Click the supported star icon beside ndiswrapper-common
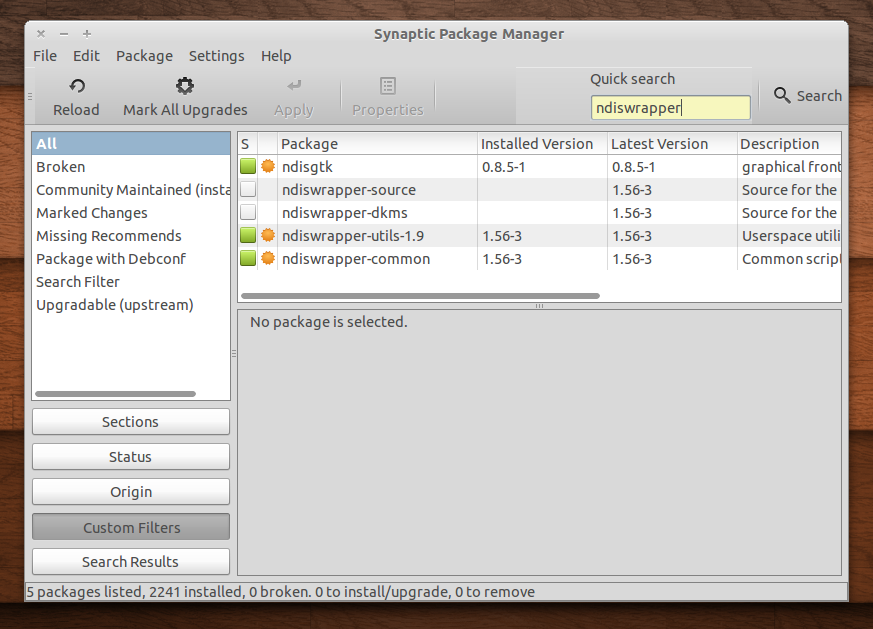The height and width of the screenshot is (629, 873). pyautogui.click(x=268, y=258)
